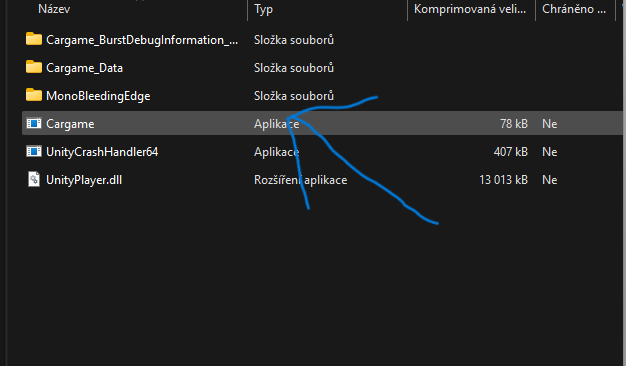
Task: Select the Cargame file name
Action: (70, 124)
